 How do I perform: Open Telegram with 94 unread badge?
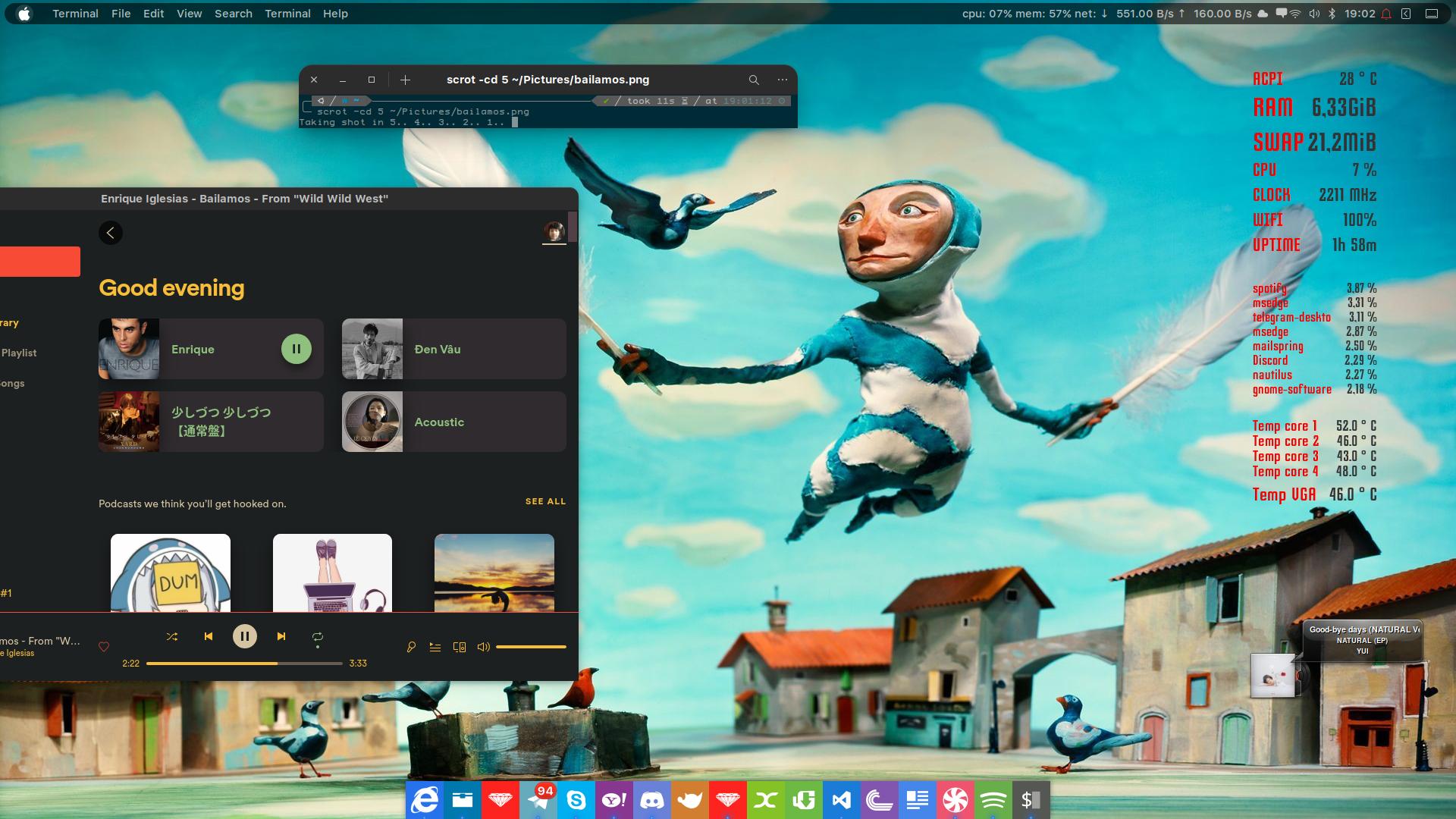[x=538, y=800]
